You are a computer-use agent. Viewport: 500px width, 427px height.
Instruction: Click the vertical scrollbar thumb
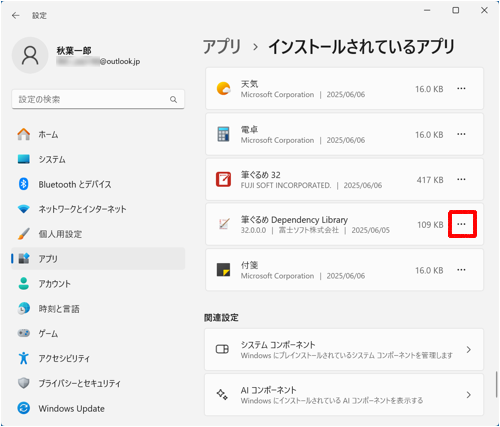[496, 384]
